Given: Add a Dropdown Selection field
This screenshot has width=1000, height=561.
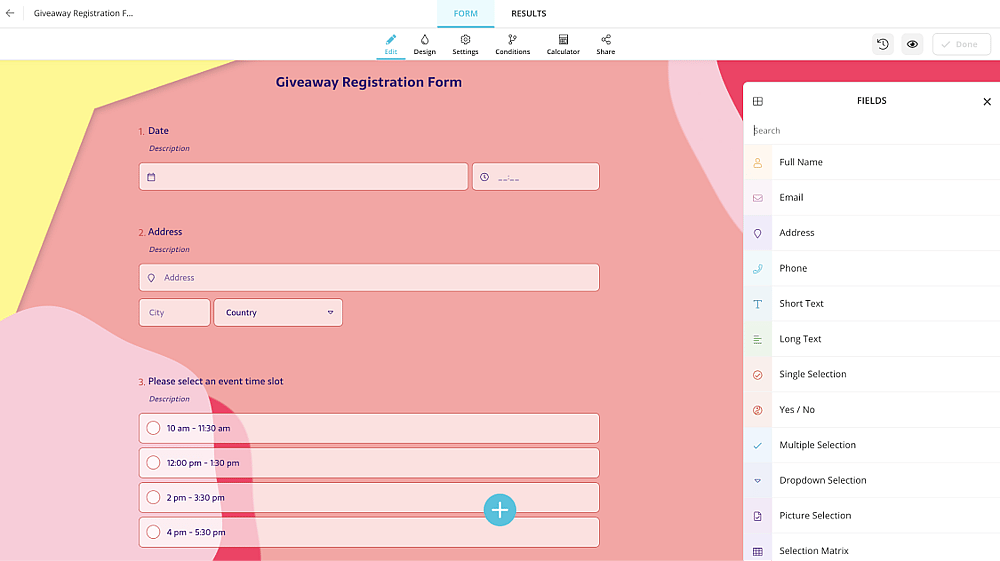Looking at the screenshot, I should click(x=871, y=480).
